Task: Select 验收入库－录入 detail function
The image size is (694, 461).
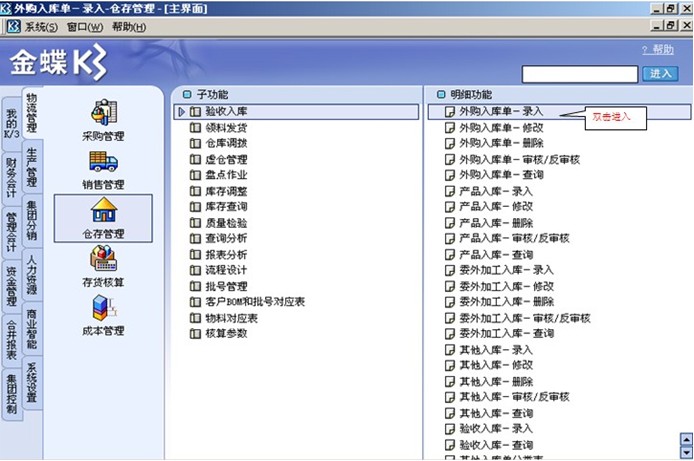Action: 496,428
